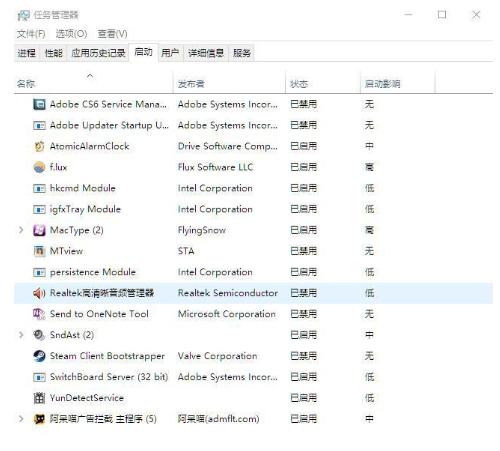Select the Realtek高清晰音频管理器 name text
This screenshot has width=500, height=451.
[102, 293]
